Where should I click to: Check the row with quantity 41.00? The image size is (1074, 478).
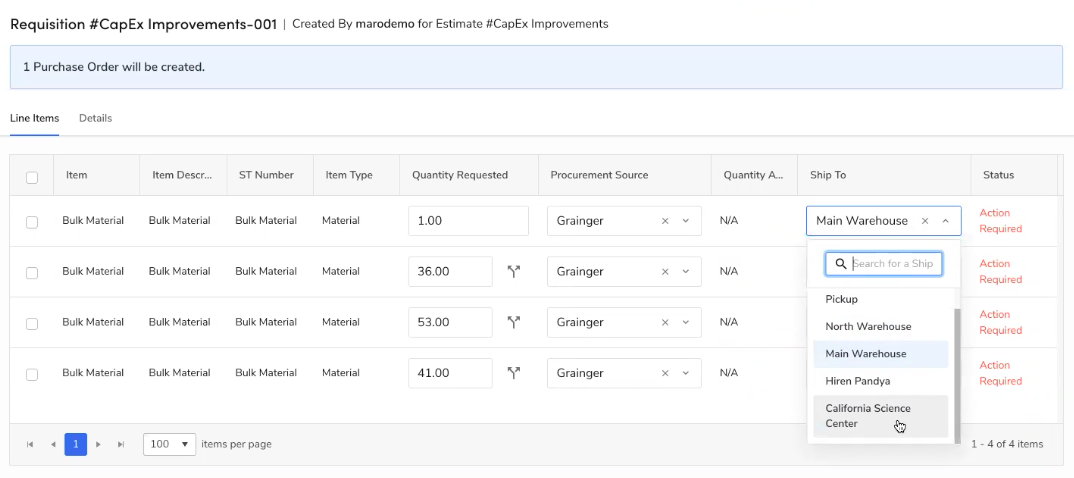click(x=32, y=374)
